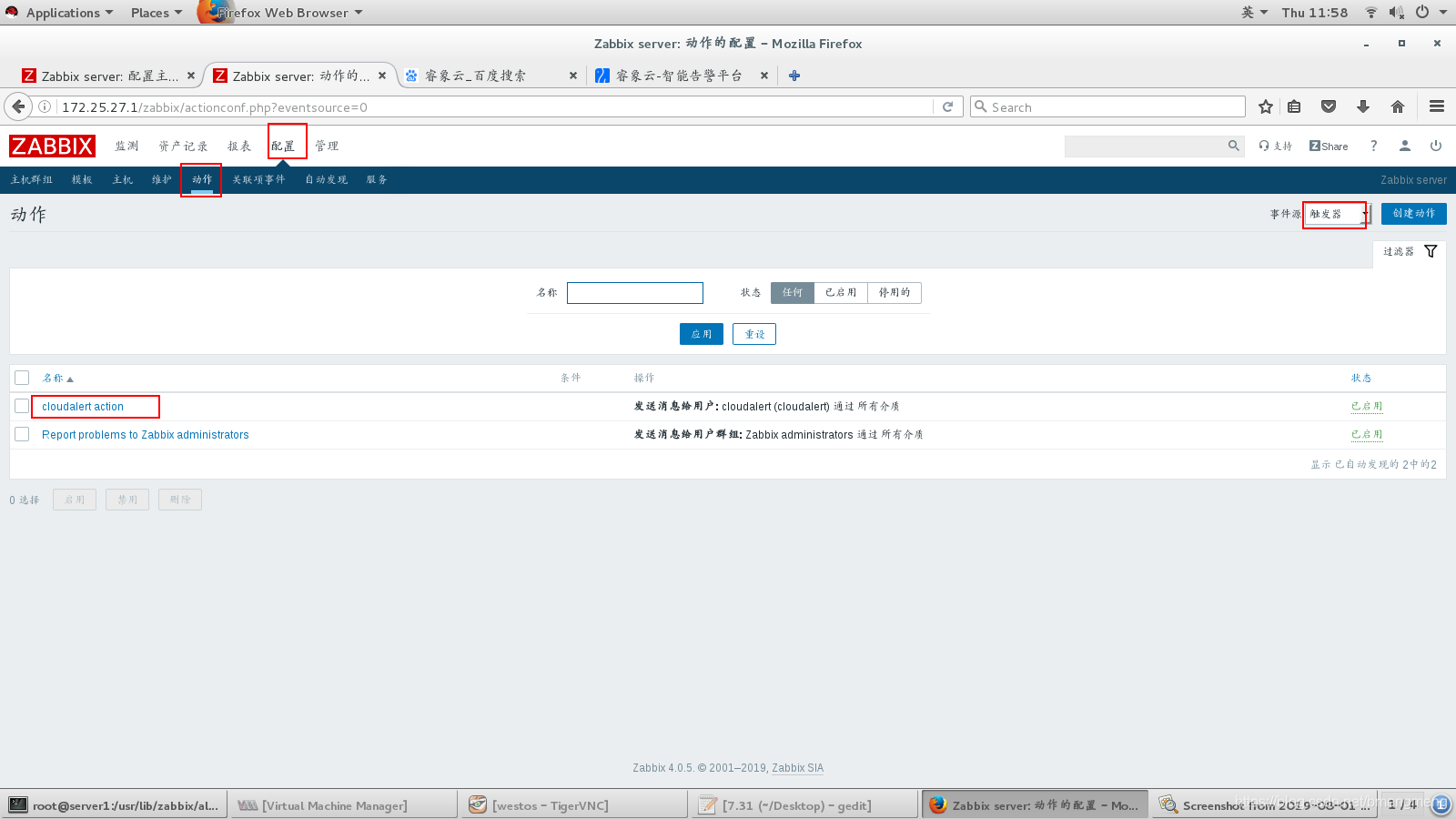The height and width of the screenshot is (819, 1456).
Task: Open the 监测 main menu
Action: pos(126,146)
